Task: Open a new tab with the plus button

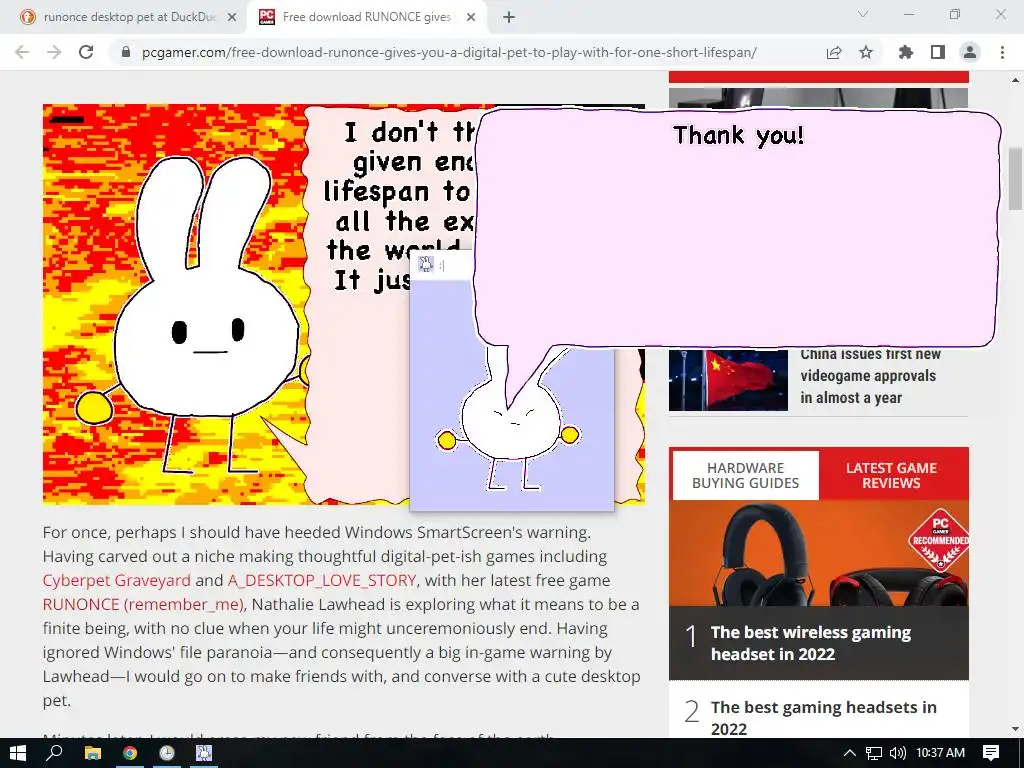Action: pyautogui.click(x=509, y=18)
